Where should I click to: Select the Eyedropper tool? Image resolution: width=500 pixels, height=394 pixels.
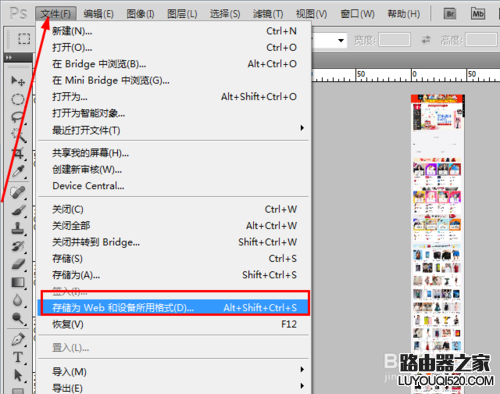click(18, 171)
